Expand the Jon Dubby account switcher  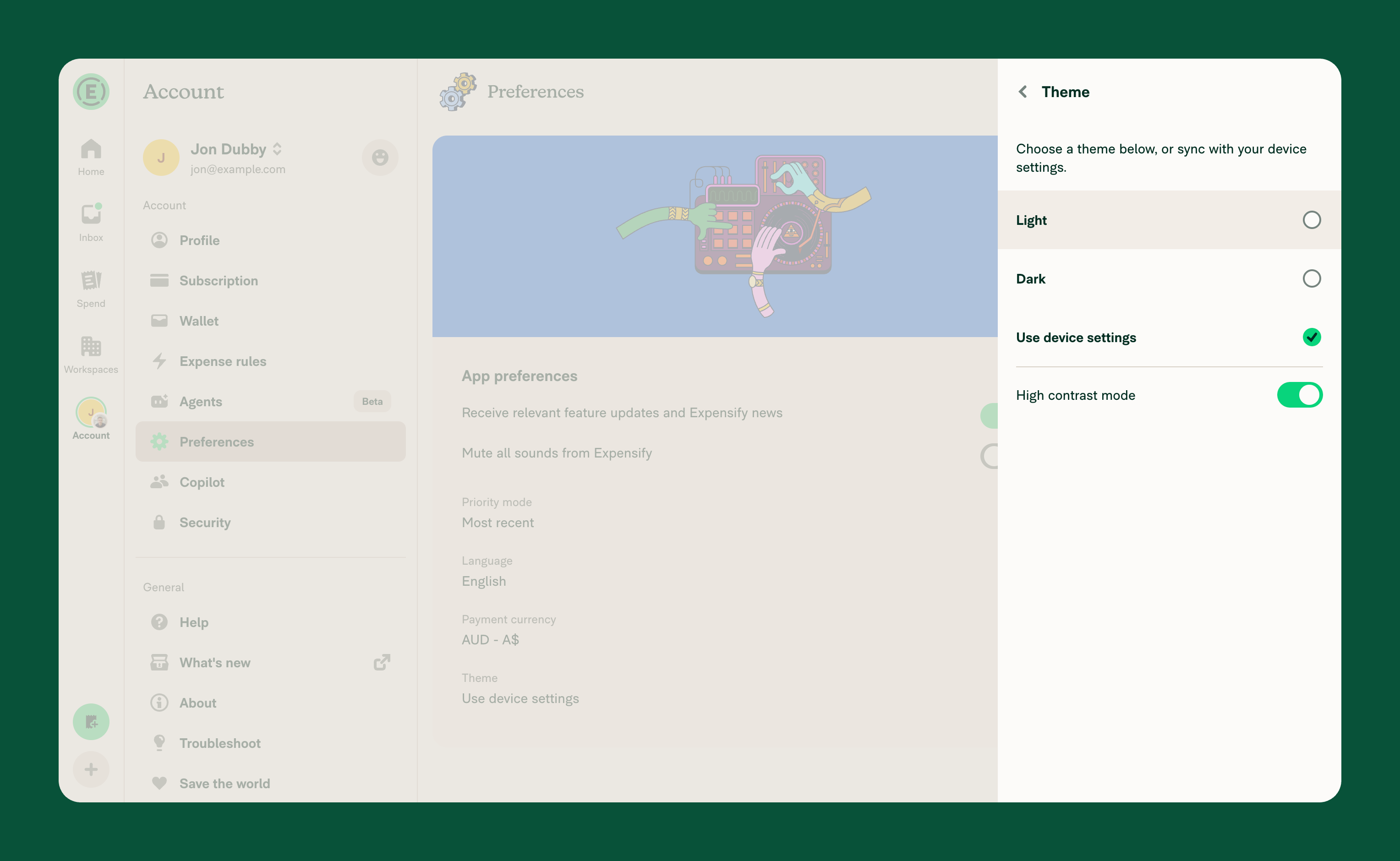[236, 149]
